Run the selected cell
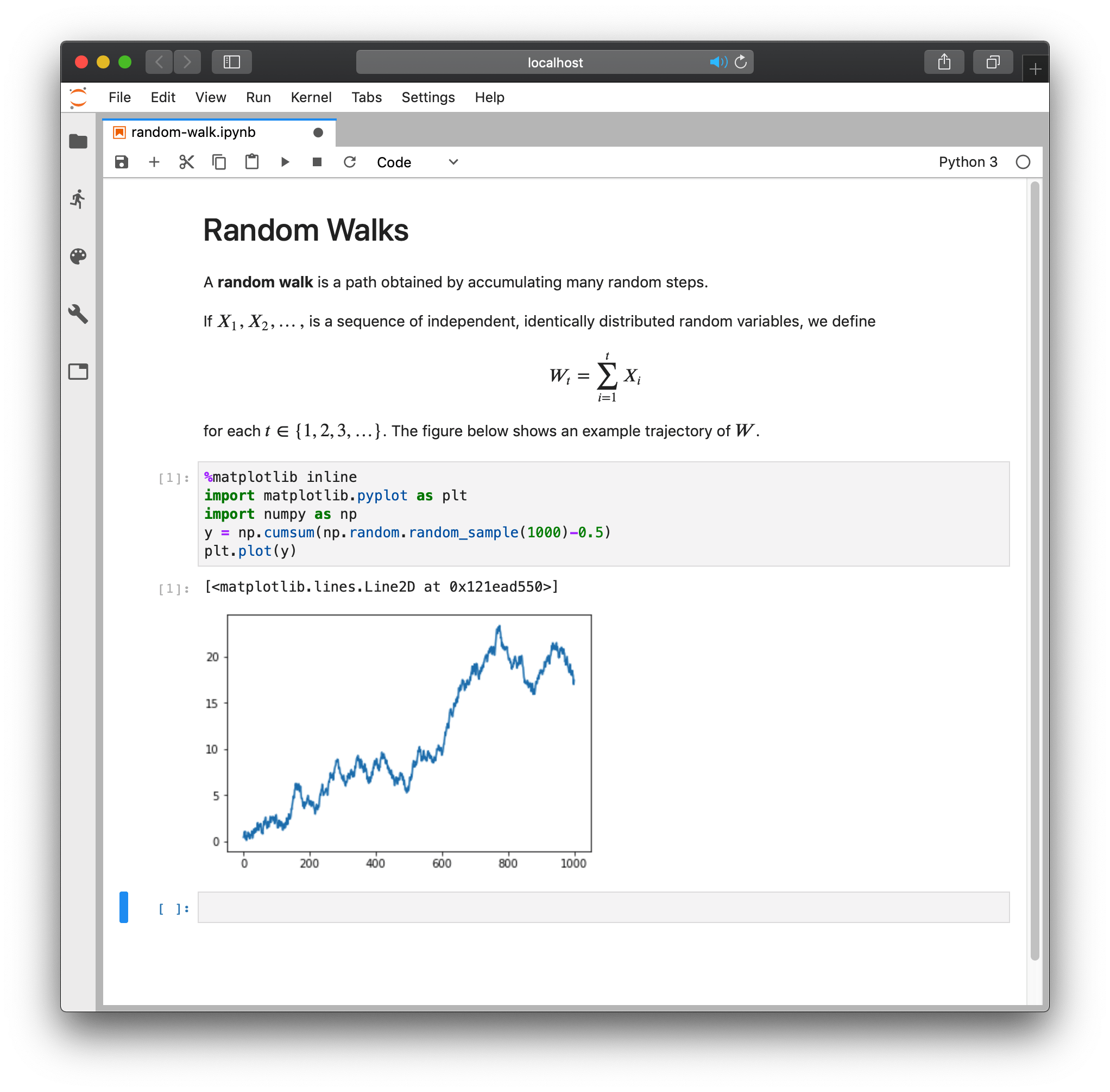The image size is (1110, 1092). click(285, 162)
